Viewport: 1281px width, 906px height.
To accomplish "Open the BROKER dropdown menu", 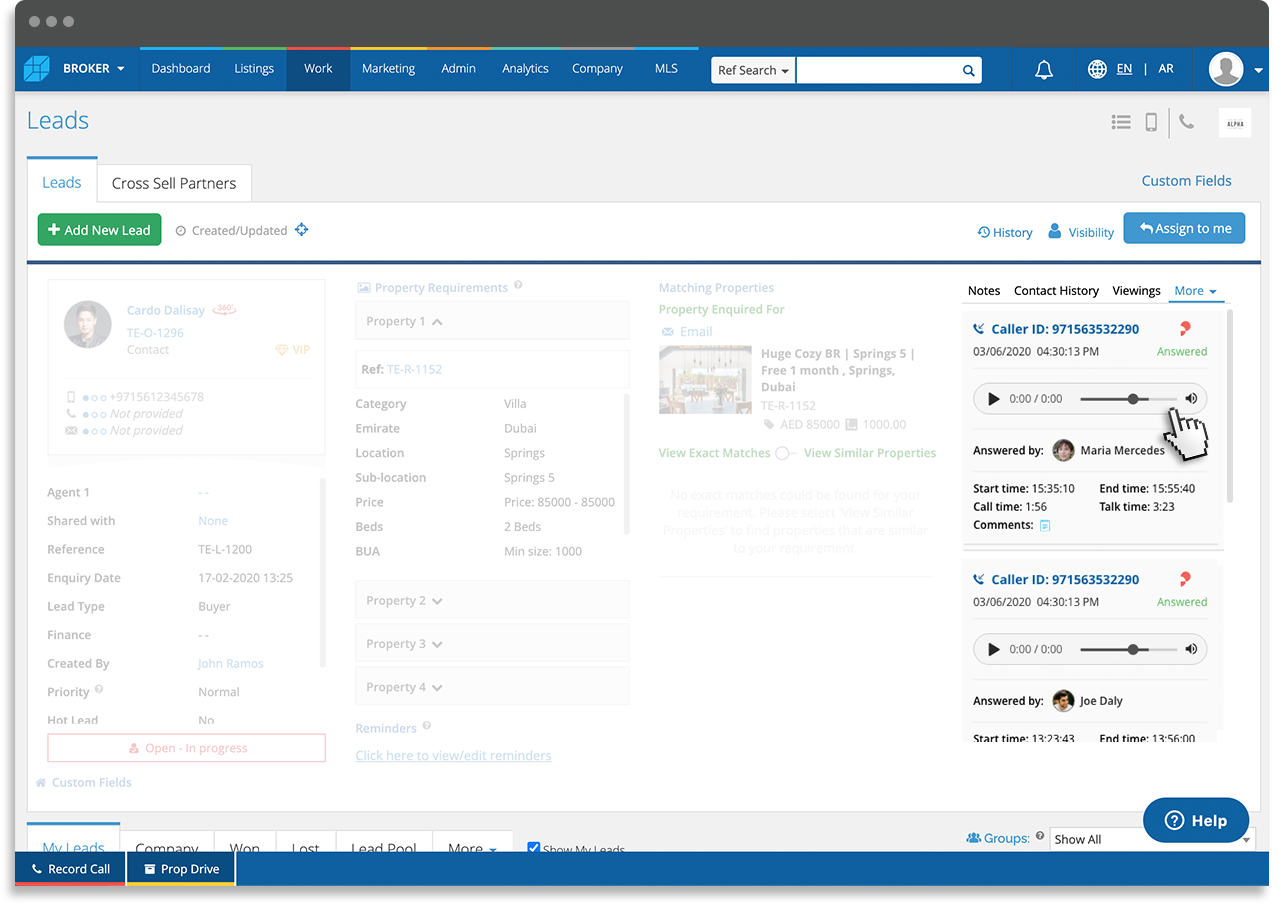I will tap(93, 69).
